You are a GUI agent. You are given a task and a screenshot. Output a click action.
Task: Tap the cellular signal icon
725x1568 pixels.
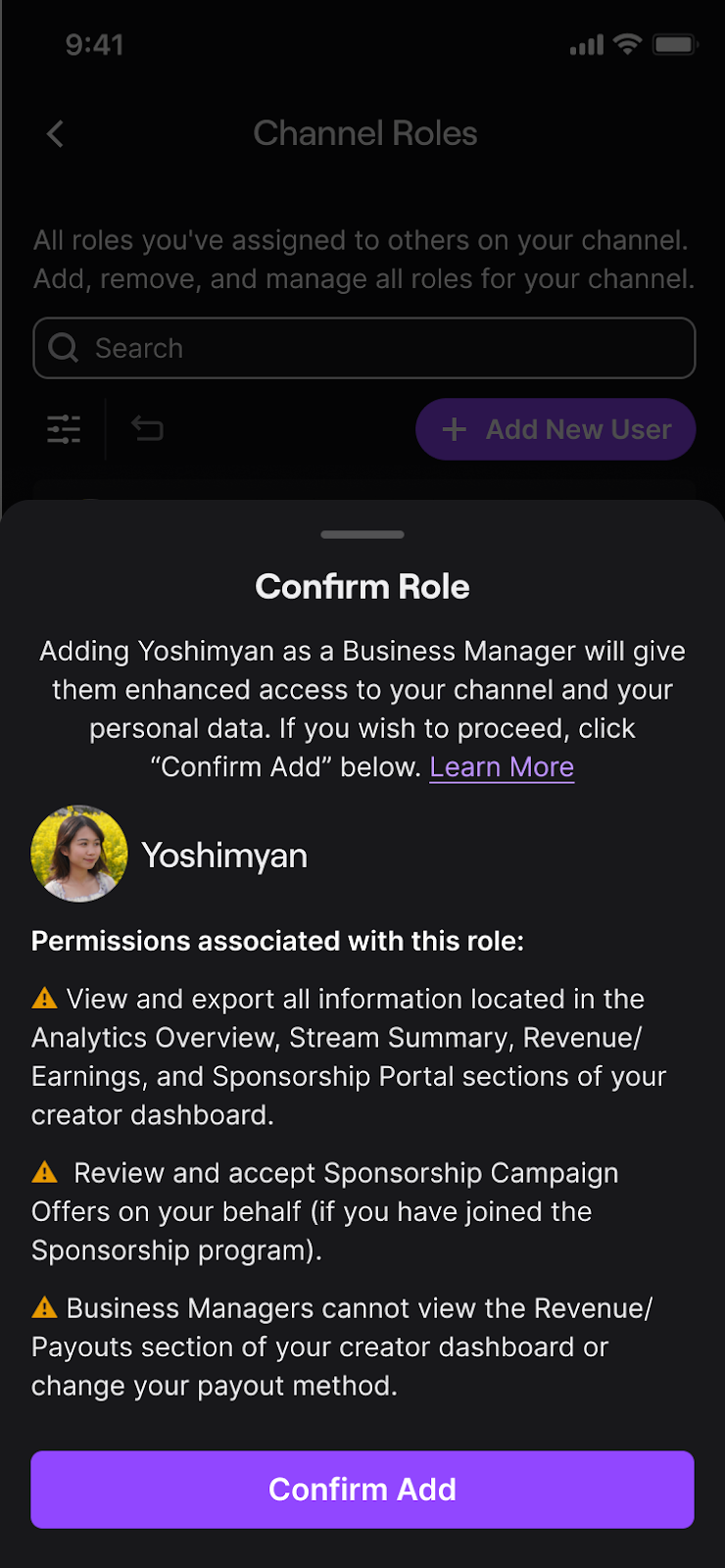pyautogui.click(x=587, y=45)
